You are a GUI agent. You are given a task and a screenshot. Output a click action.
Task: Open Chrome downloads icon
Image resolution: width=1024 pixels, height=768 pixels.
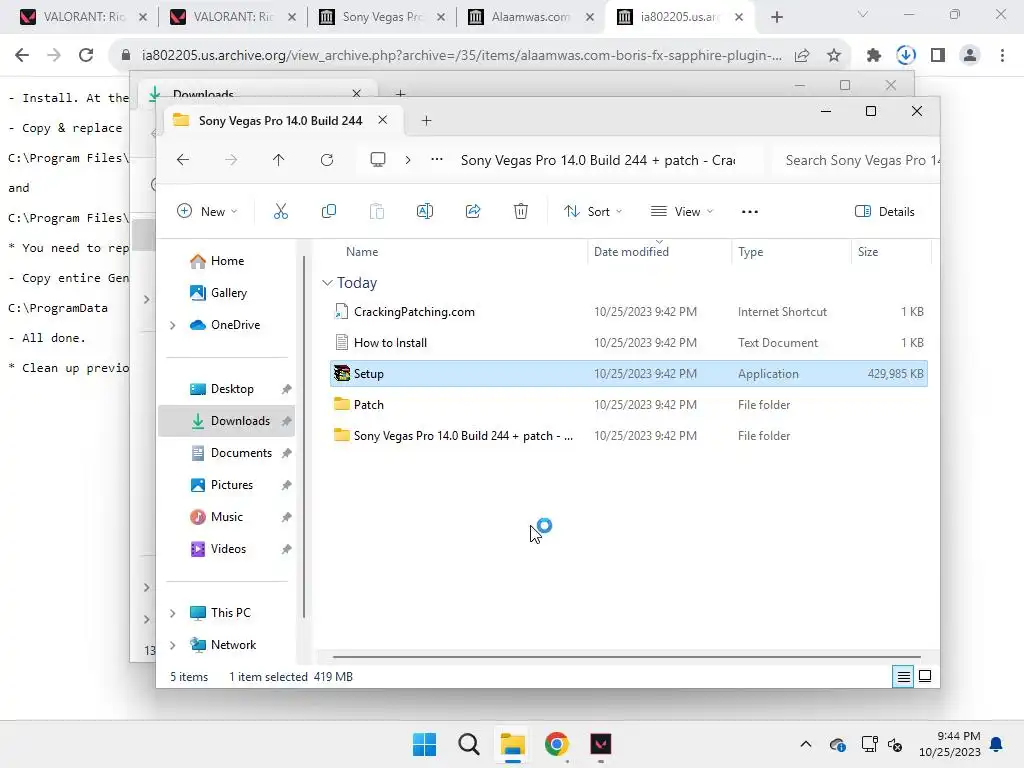906,56
